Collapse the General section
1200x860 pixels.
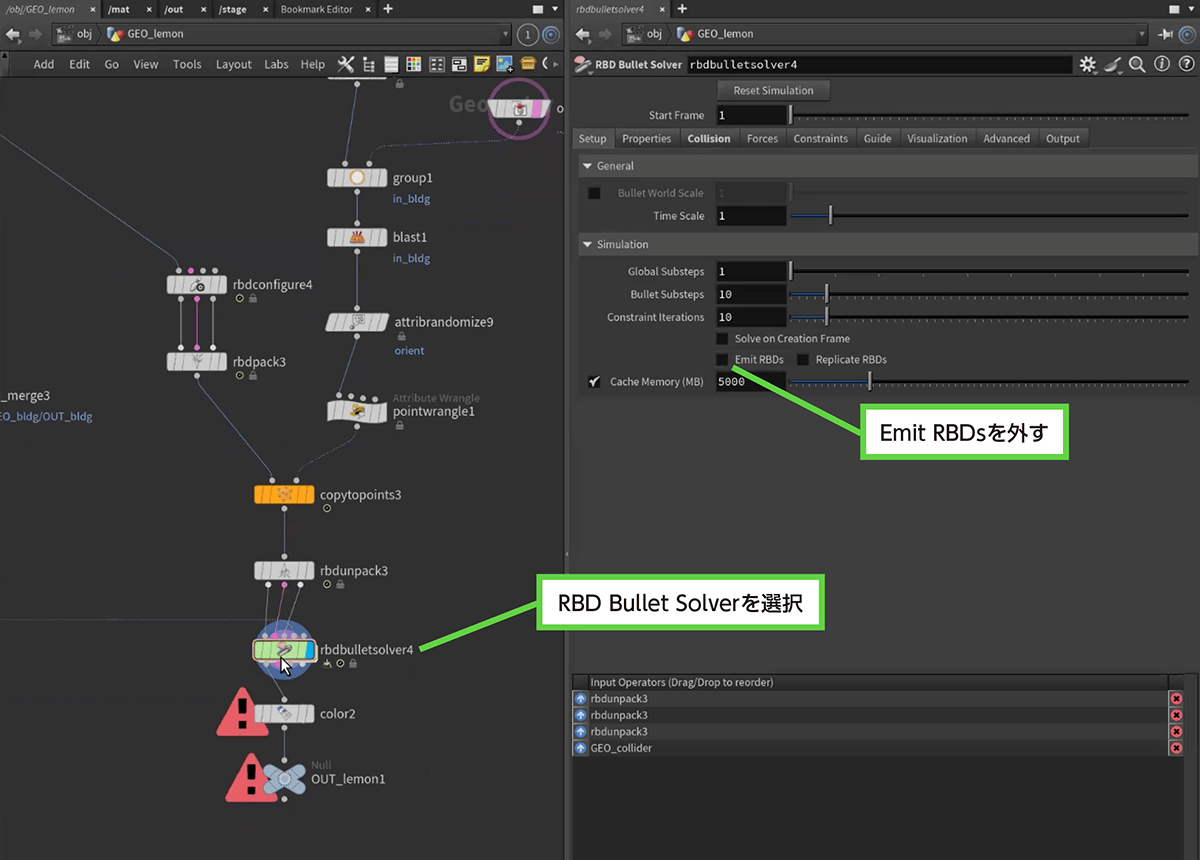(587, 166)
